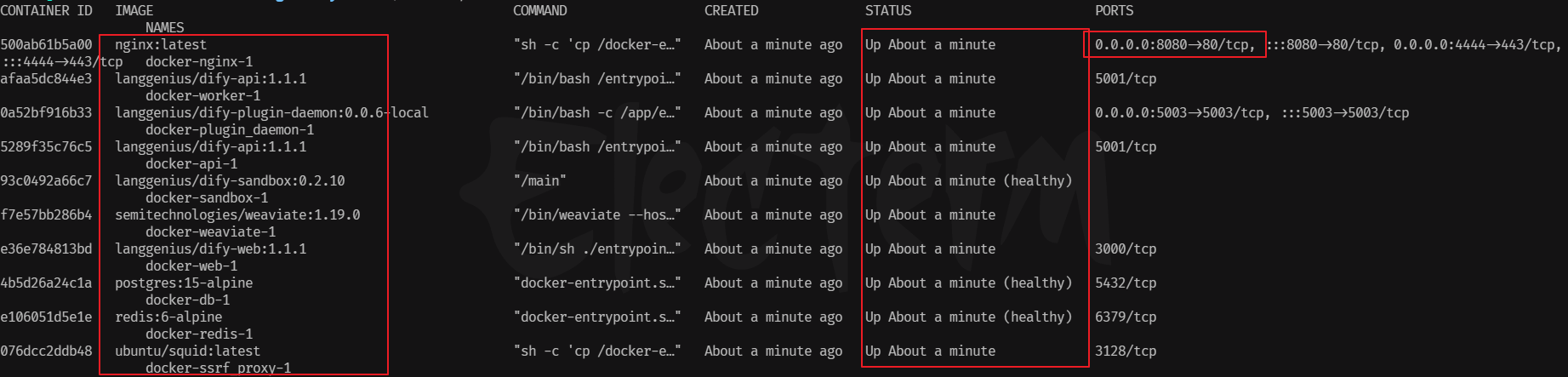Click the docker-ssrf_proxy-1 container name
1568x377 pixels.
[x=219, y=368]
